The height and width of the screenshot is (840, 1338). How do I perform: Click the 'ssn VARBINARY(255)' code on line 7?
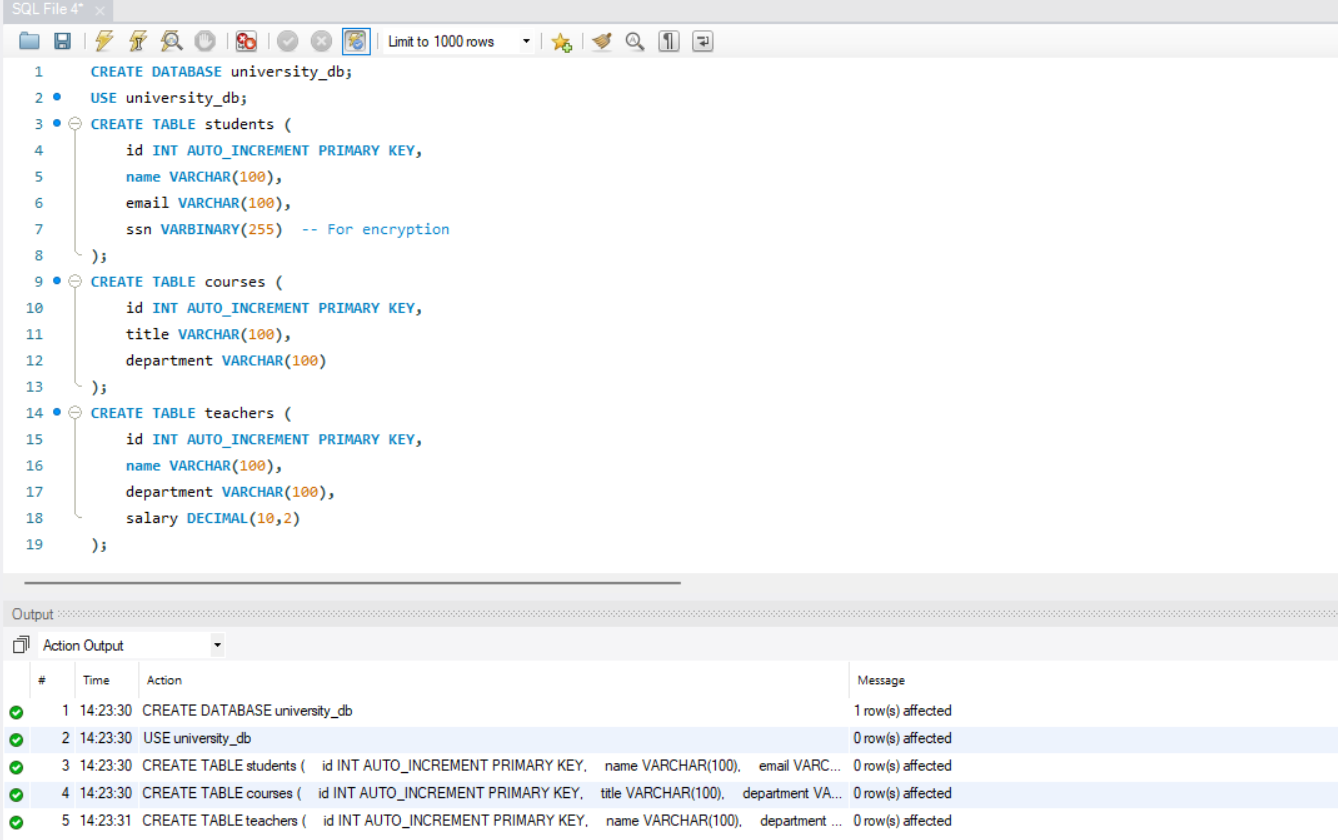click(204, 229)
